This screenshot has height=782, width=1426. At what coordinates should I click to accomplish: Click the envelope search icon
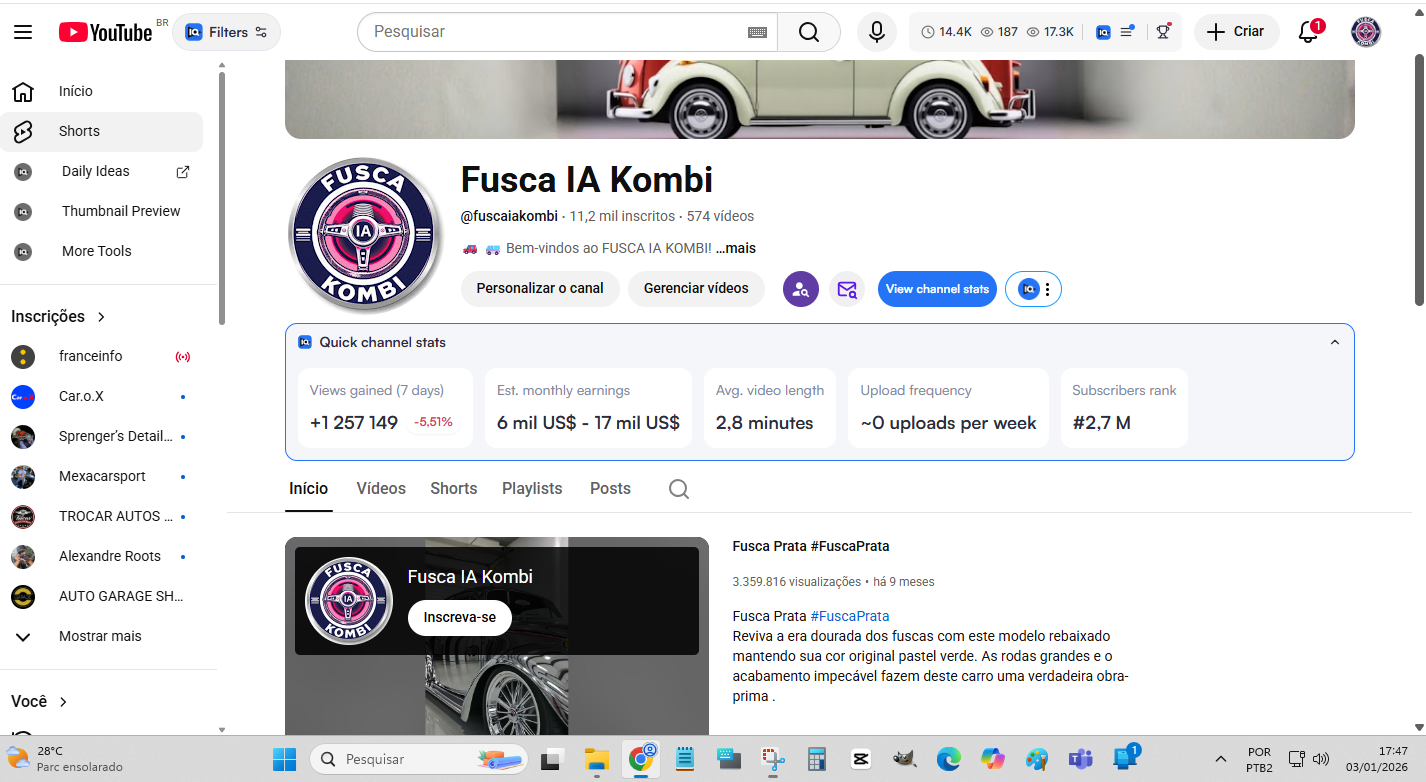[x=847, y=289]
